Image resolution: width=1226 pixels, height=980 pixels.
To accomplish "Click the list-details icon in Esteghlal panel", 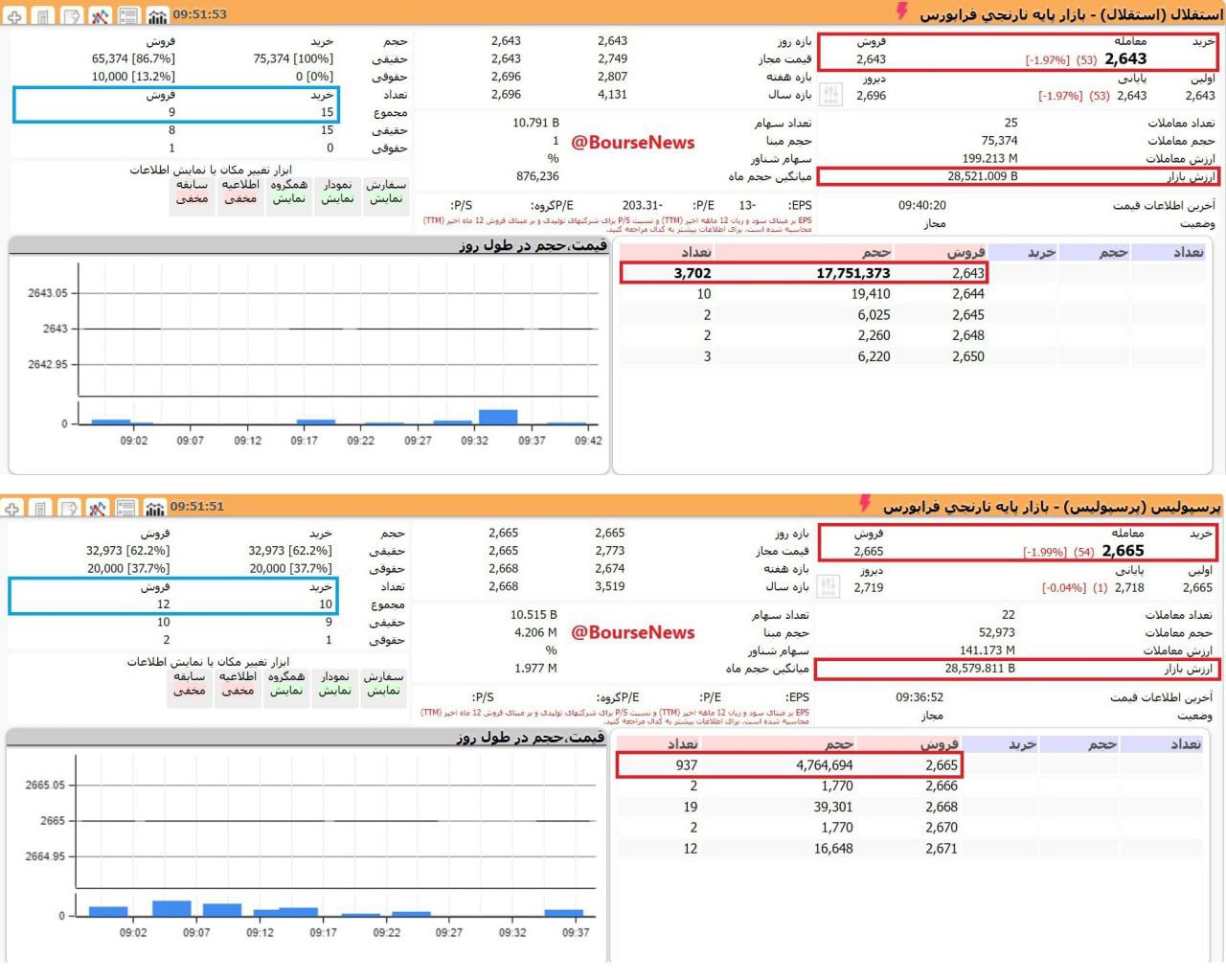I will pyautogui.click(x=128, y=15).
